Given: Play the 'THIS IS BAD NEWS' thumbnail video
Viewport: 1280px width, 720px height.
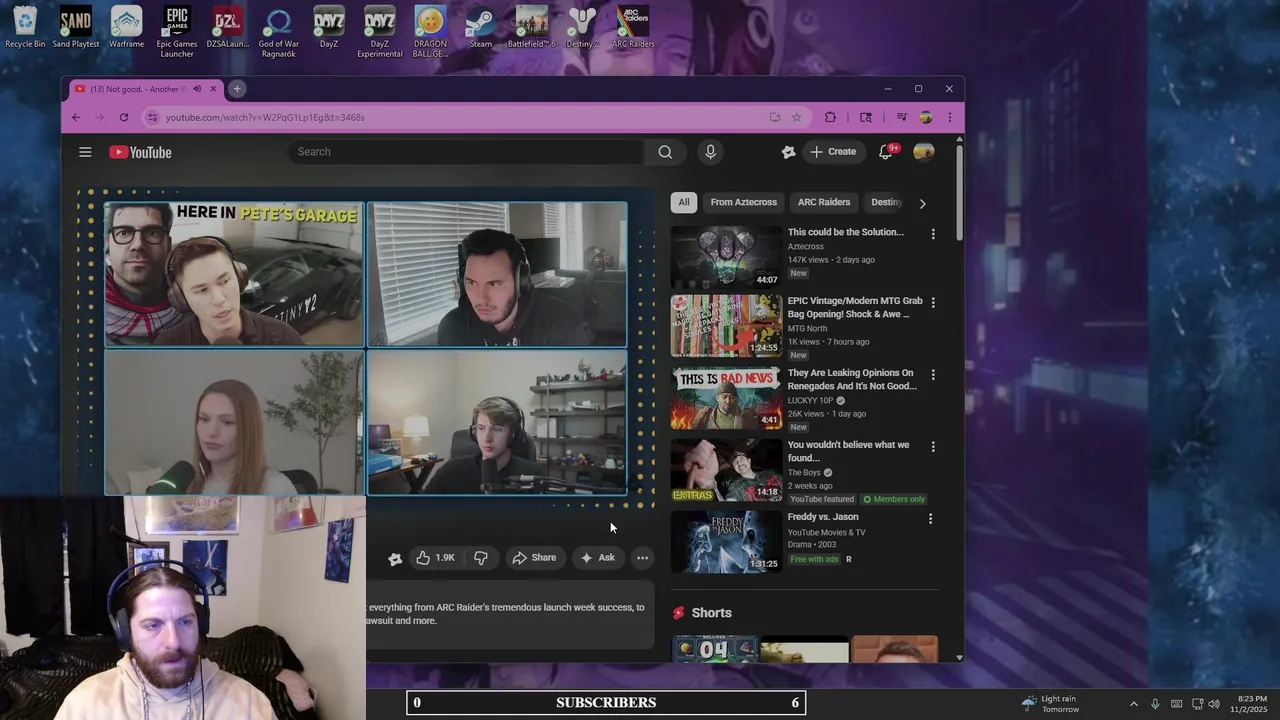Looking at the screenshot, I should (726, 398).
